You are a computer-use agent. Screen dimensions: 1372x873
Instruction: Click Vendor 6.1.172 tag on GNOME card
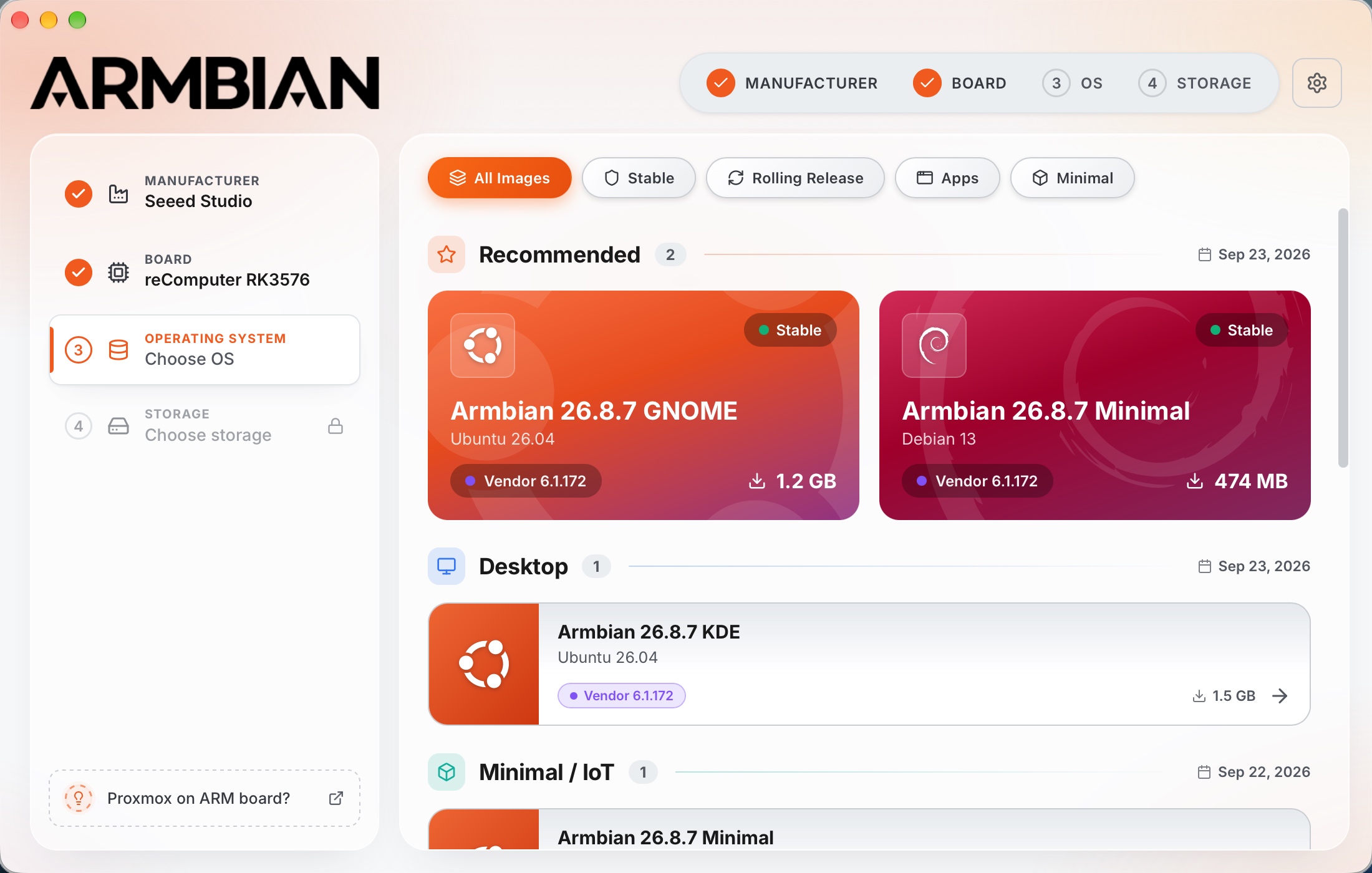pos(526,481)
